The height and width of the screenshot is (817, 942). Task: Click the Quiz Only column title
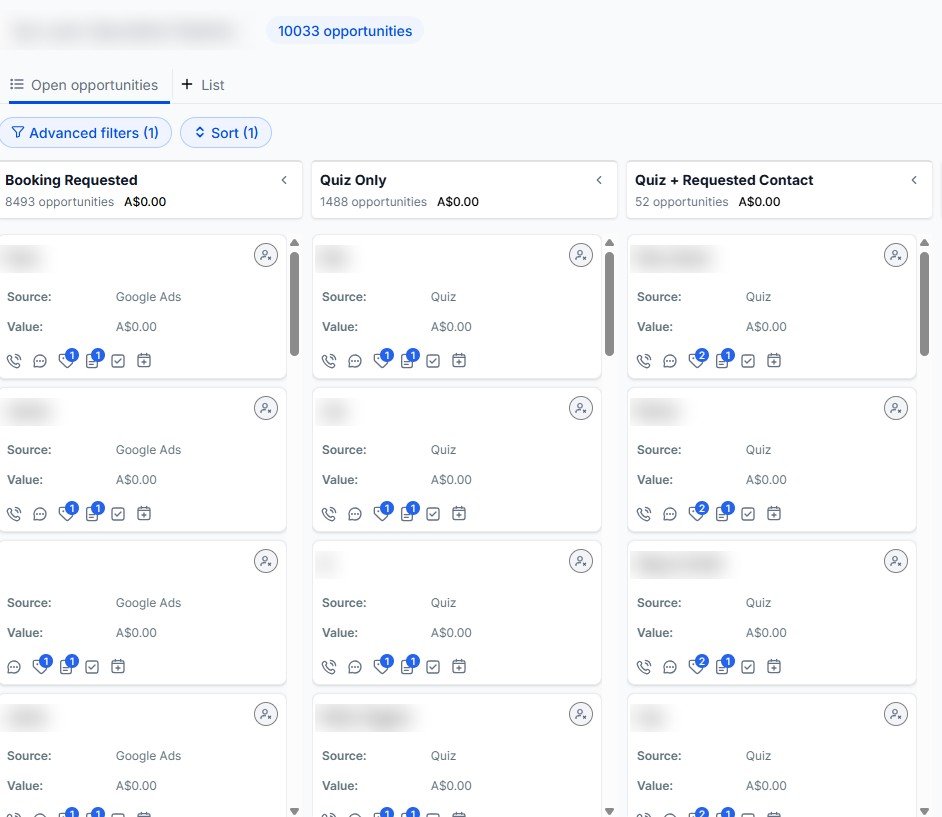(353, 180)
